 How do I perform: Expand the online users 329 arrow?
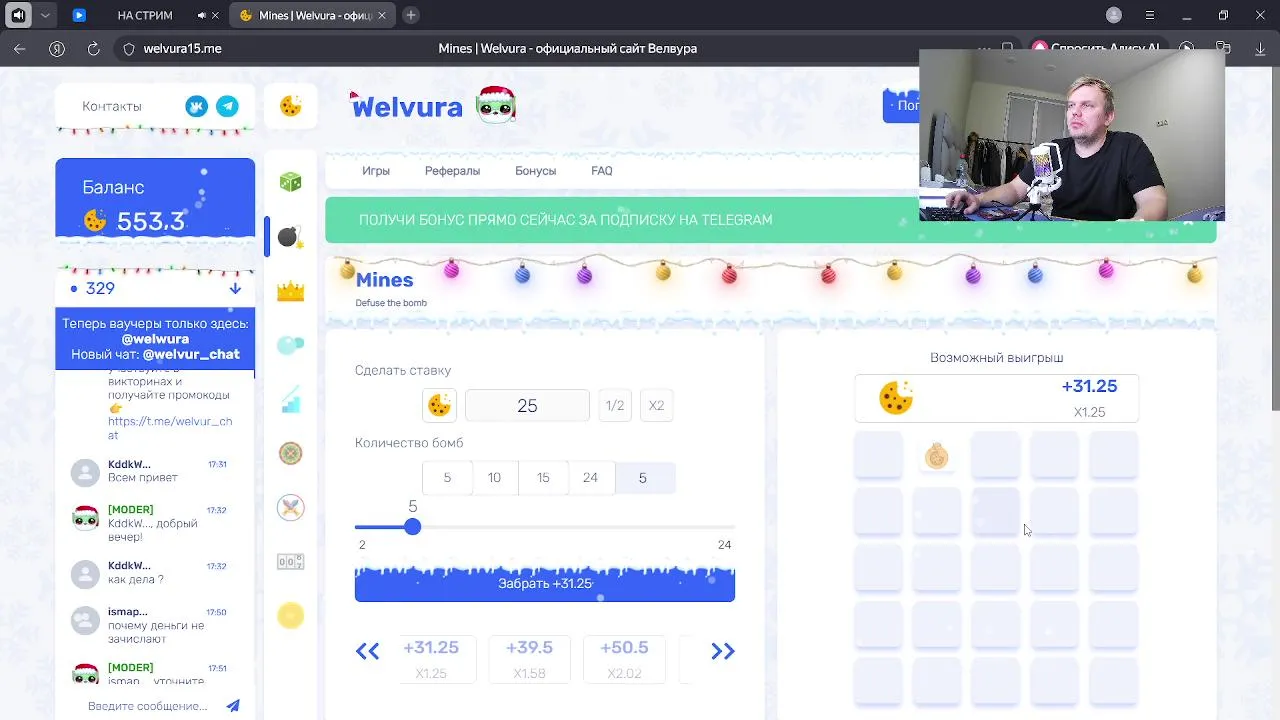click(x=235, y=288)
